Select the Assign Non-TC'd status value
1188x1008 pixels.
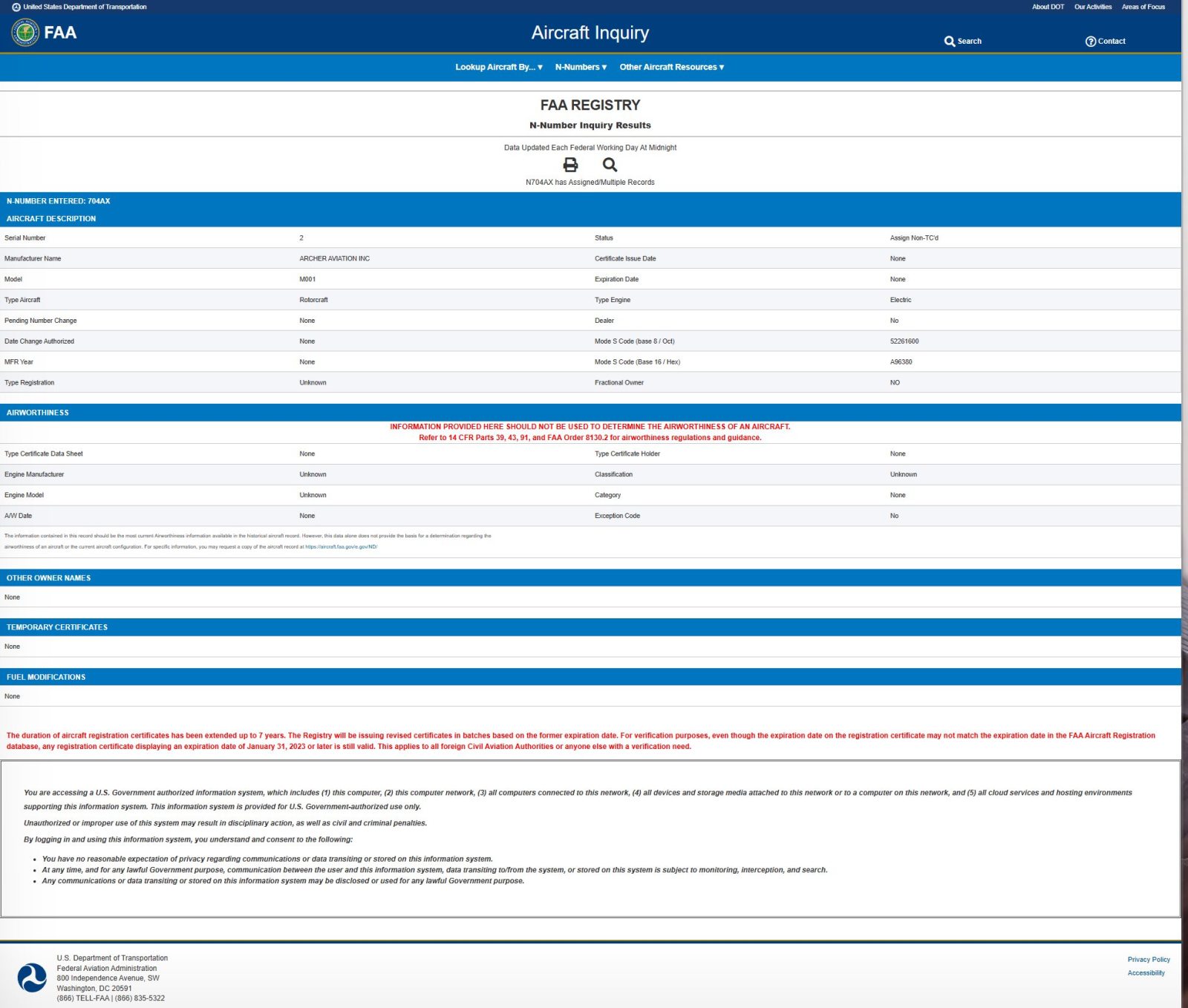(x=914, y=238)
